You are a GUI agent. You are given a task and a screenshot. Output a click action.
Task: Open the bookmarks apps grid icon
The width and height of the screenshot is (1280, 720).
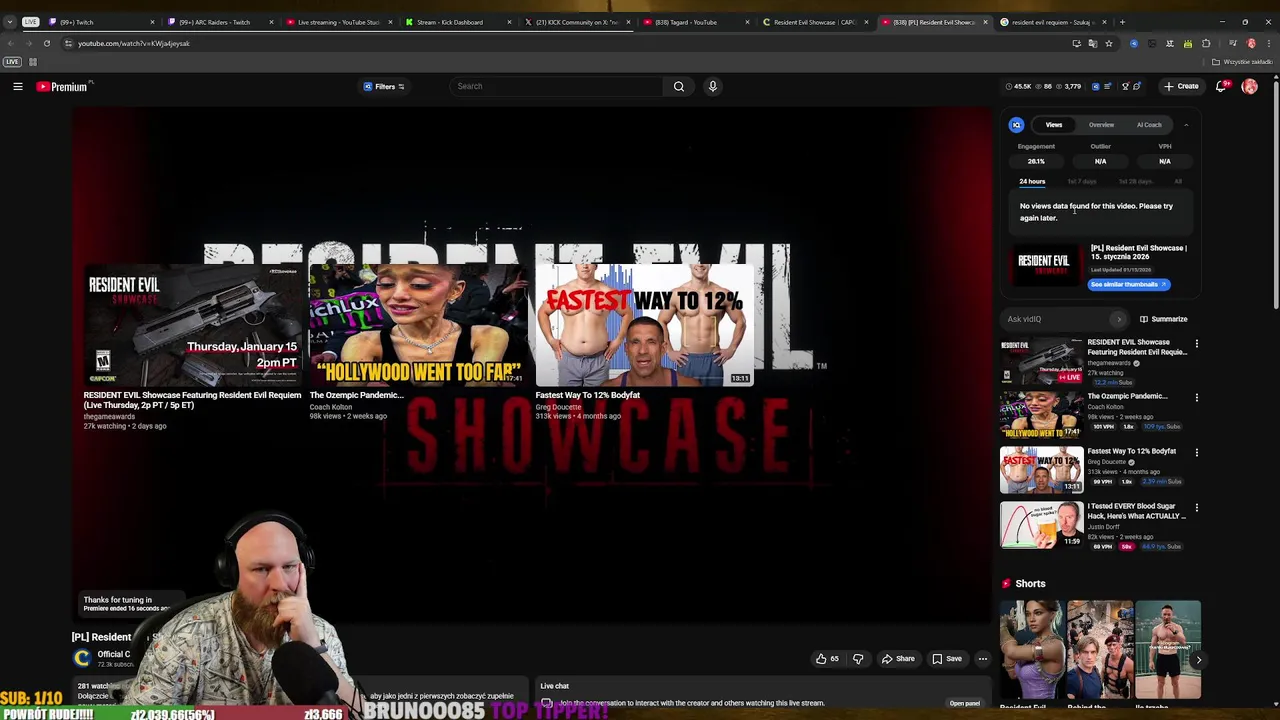32,62
